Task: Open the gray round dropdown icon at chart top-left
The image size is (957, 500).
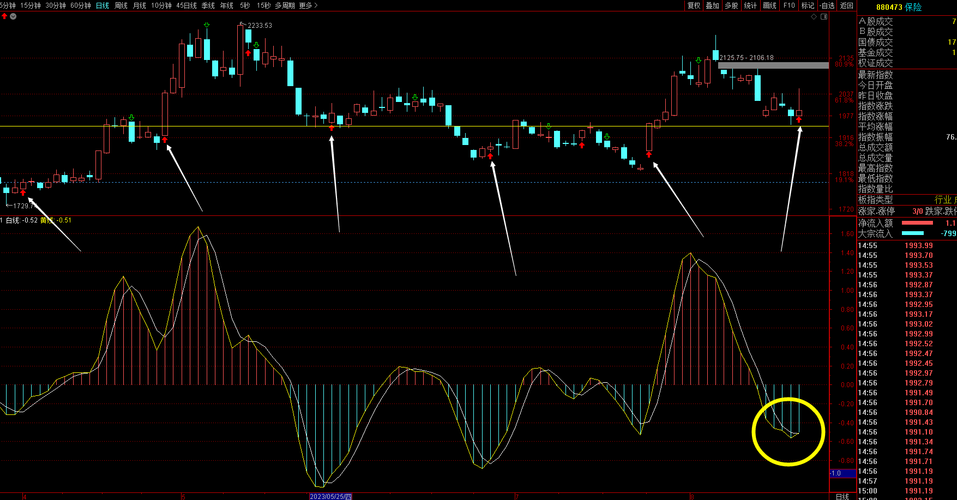Action: pyautogui.click(x=13, y=16)
